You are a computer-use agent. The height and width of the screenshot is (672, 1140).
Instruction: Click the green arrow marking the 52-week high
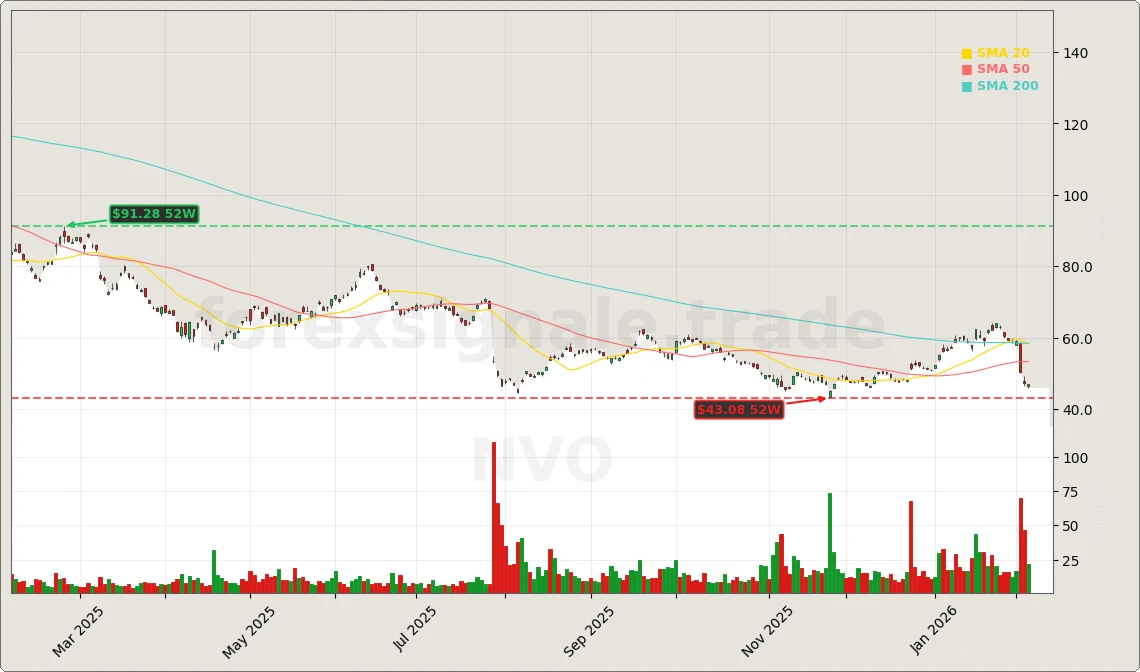click(x=82, y=221)
